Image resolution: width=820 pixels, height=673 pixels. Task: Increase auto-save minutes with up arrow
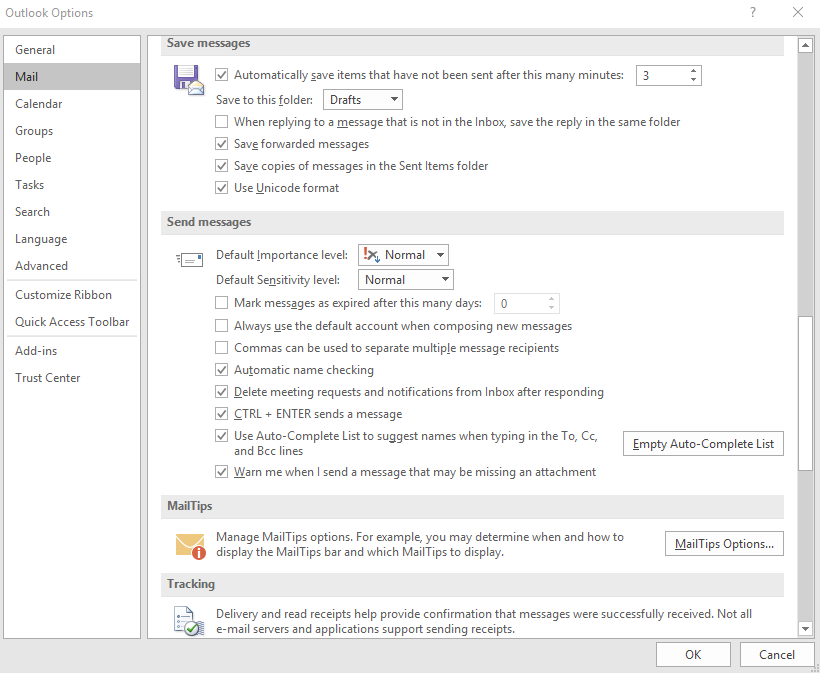693,71
